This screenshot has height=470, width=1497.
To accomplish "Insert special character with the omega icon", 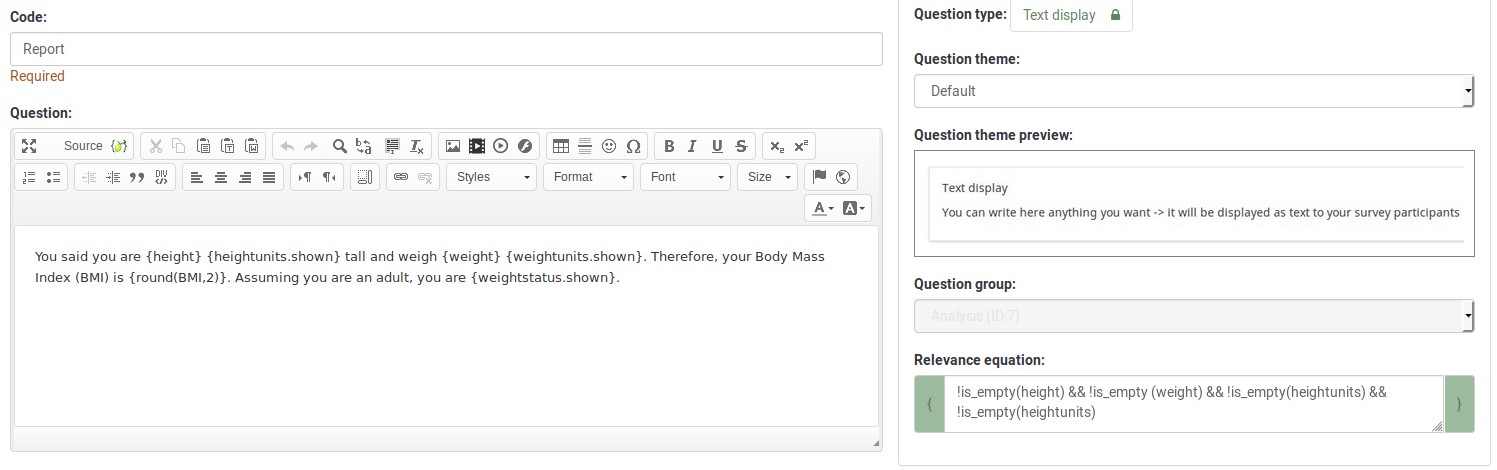I will 633,146.
